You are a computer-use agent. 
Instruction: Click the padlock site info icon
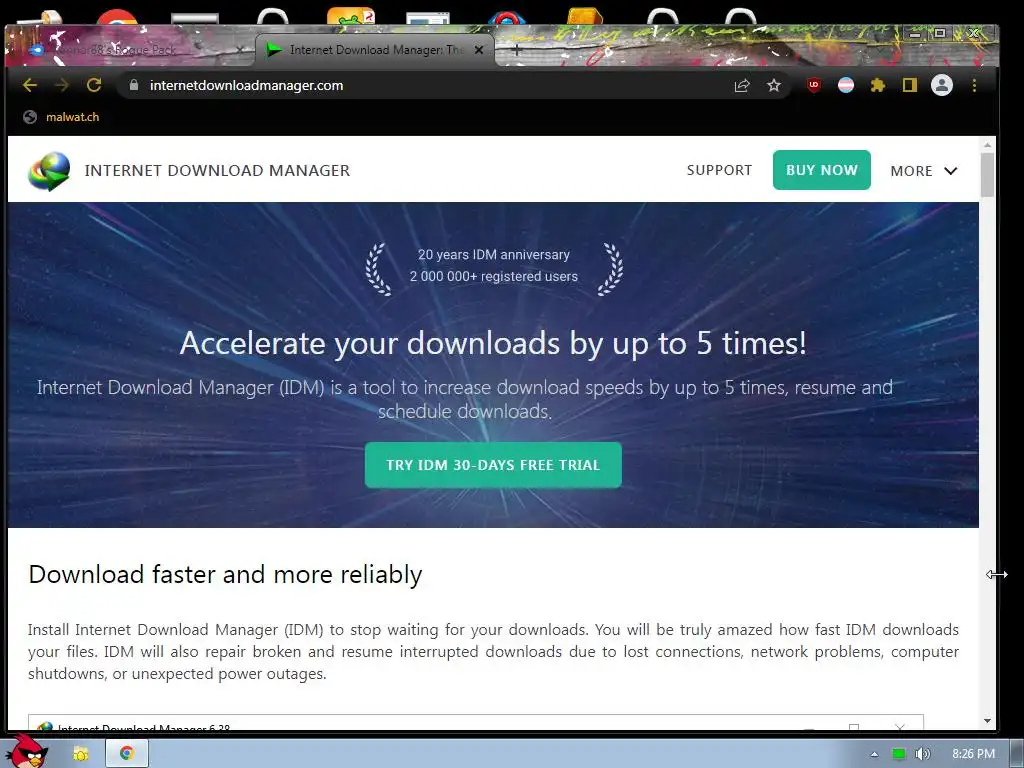134,86
